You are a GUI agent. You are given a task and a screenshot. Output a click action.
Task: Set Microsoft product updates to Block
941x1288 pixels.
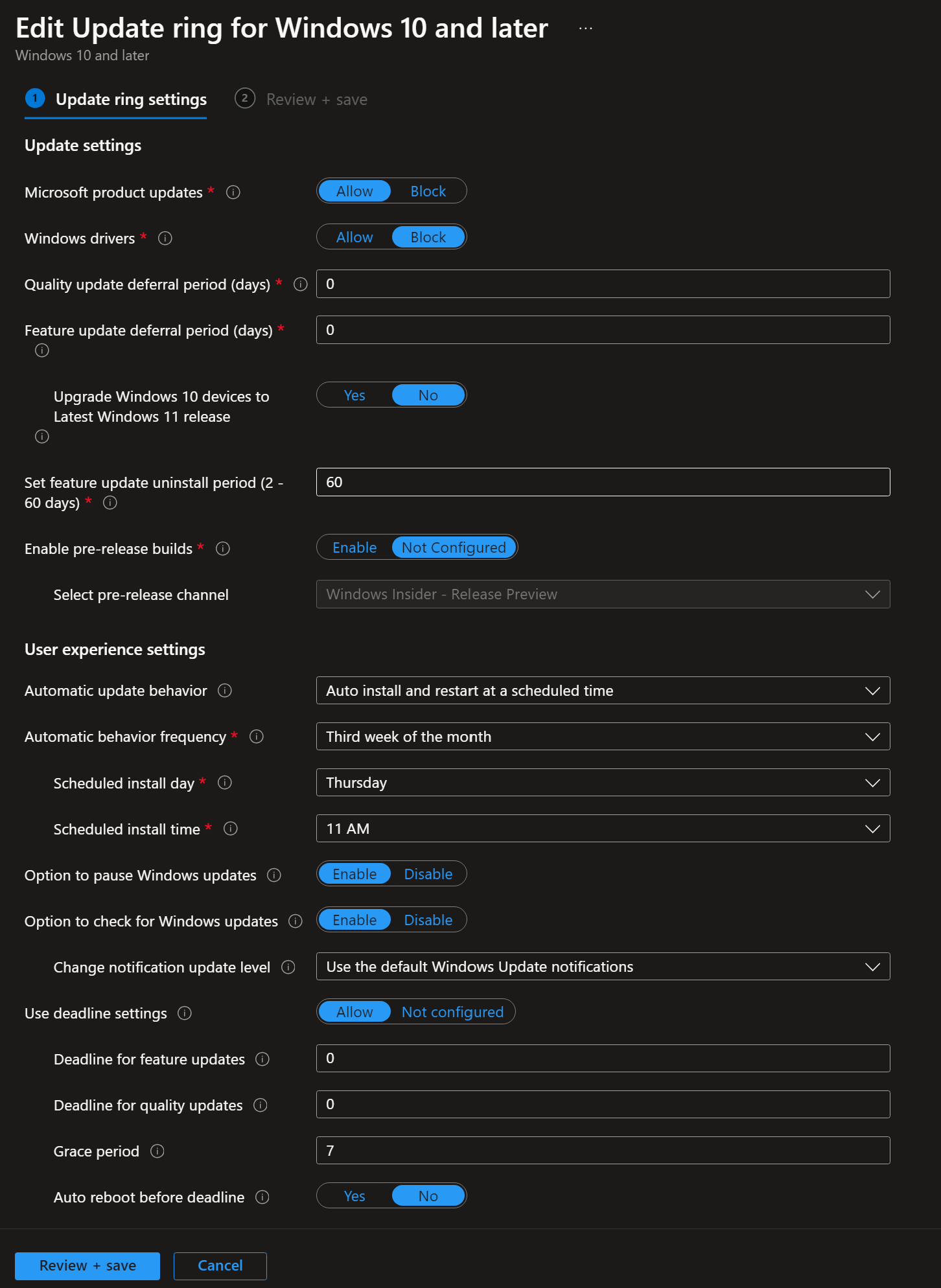tap(428, 191)
